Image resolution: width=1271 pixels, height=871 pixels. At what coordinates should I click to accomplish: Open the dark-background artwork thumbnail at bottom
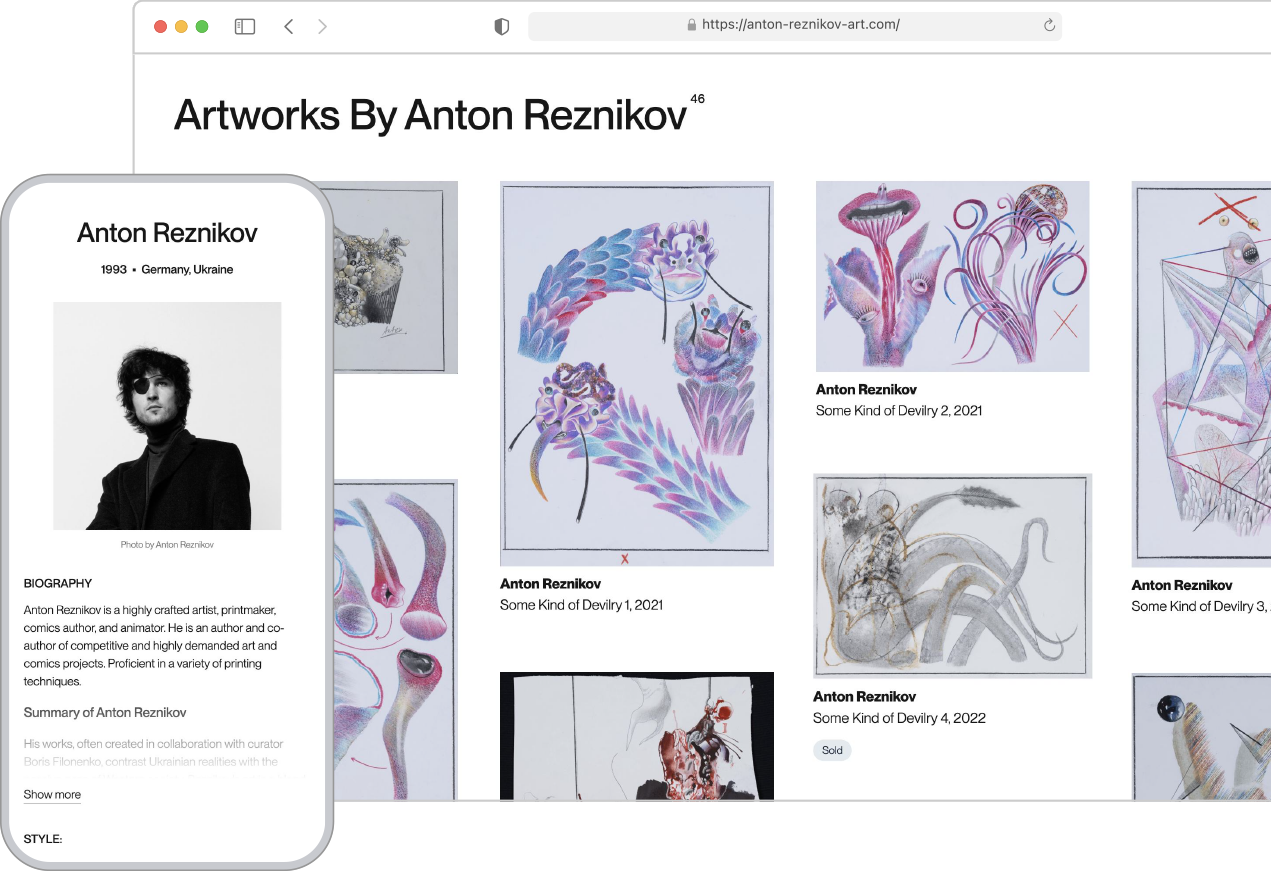click(x=637, y=736)
